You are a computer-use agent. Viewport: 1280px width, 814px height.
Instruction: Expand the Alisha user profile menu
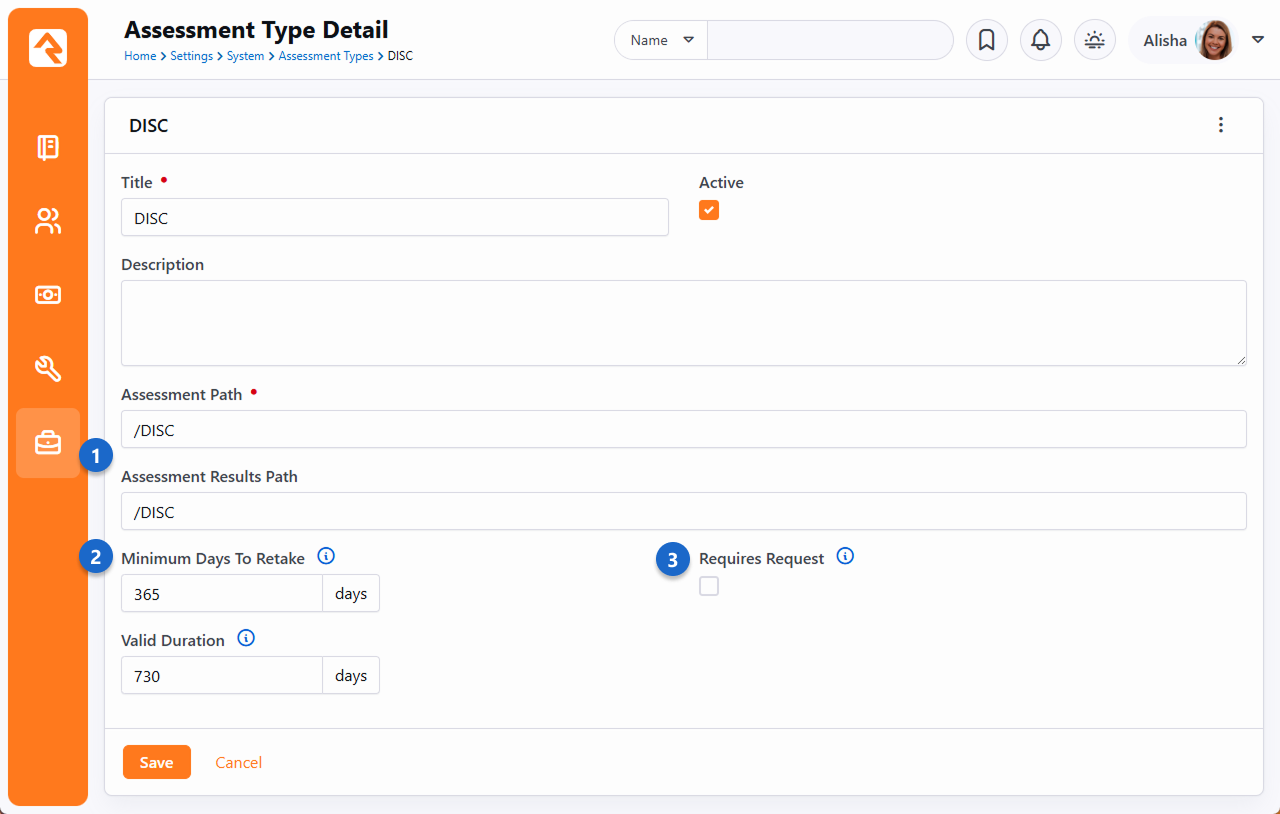(x=1257, y=40)
